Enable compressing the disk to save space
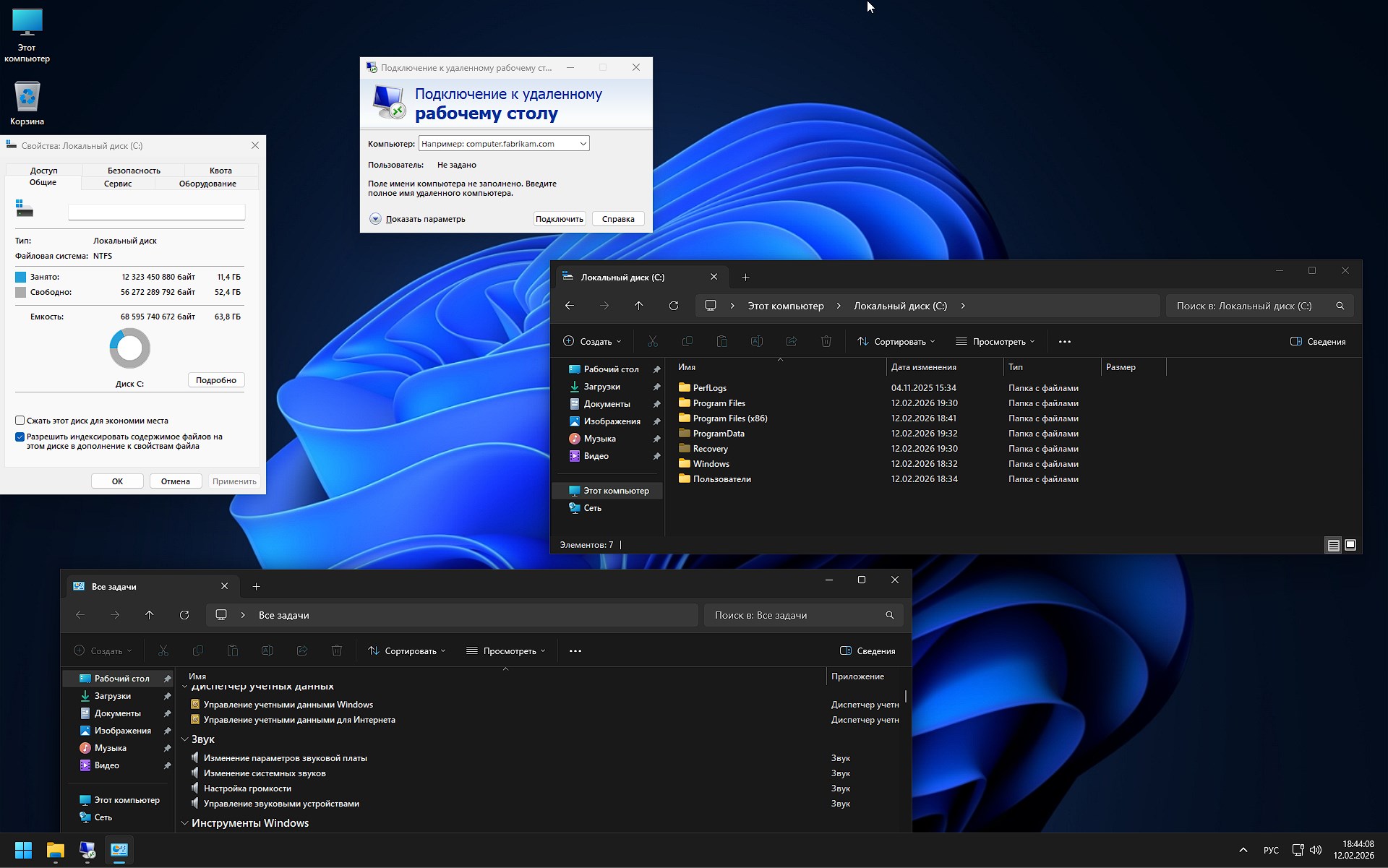The image size is (1388, 868). (x=20, y=421)
